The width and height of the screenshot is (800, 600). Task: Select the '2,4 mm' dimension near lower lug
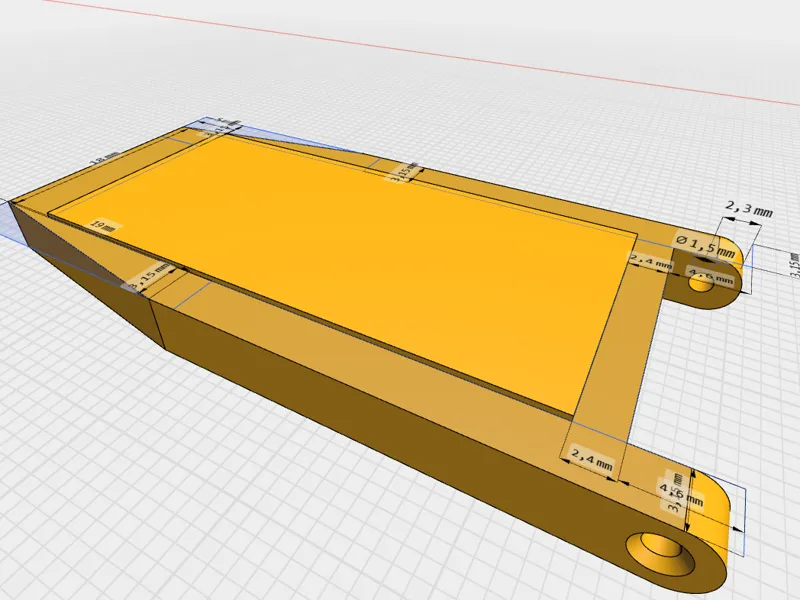coord(592,459)
